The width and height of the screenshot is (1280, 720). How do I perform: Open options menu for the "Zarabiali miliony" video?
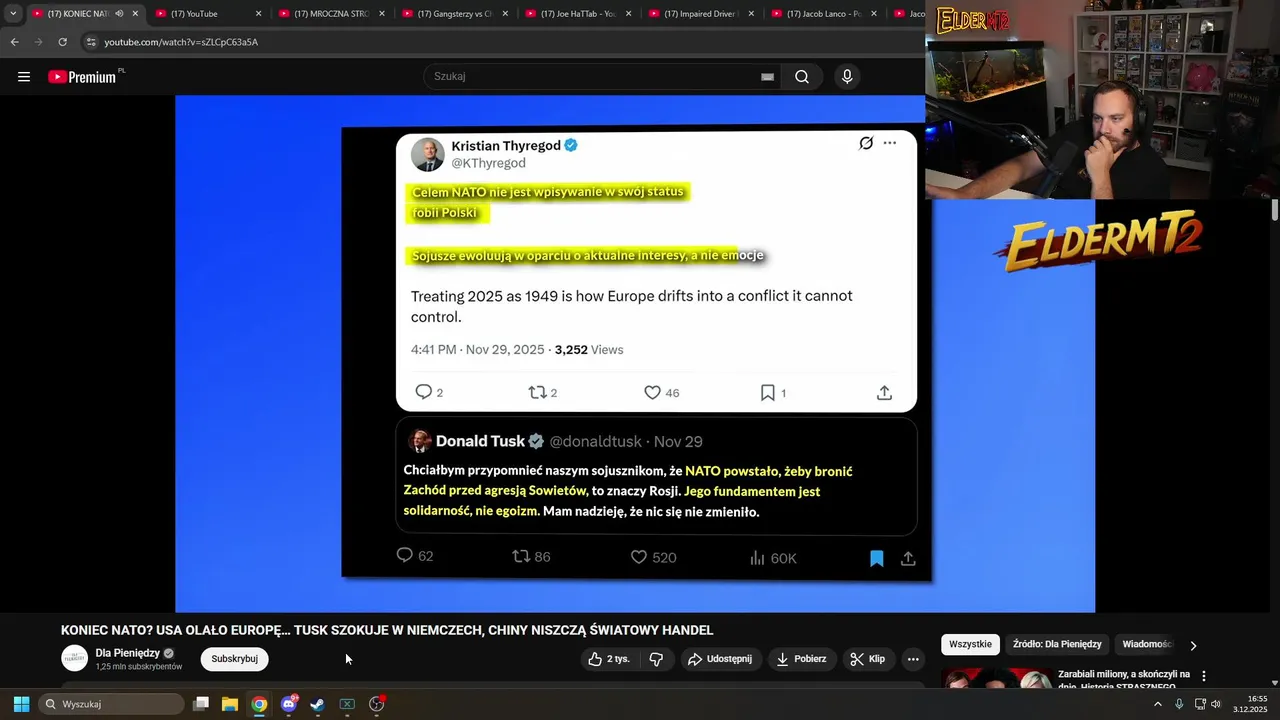pyautogui.click(x=1204, y=676)
